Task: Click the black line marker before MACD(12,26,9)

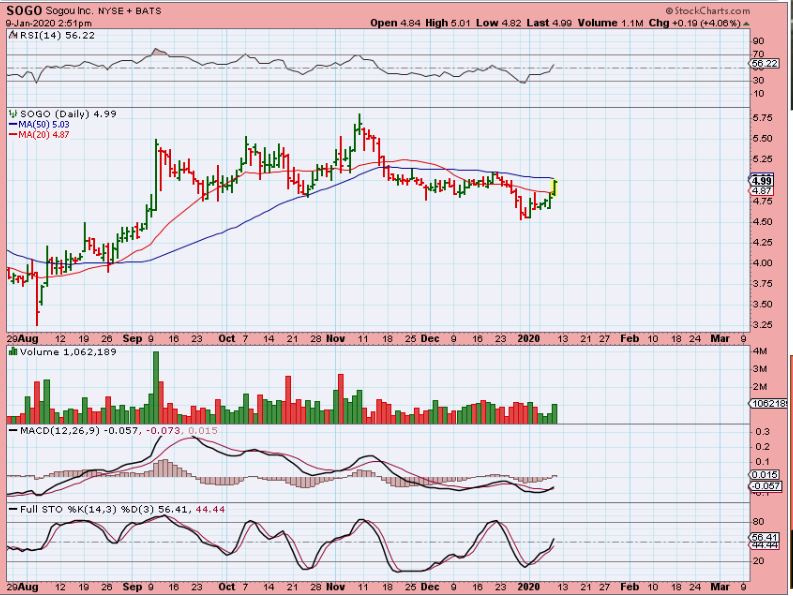Action: tap(13, 431)
